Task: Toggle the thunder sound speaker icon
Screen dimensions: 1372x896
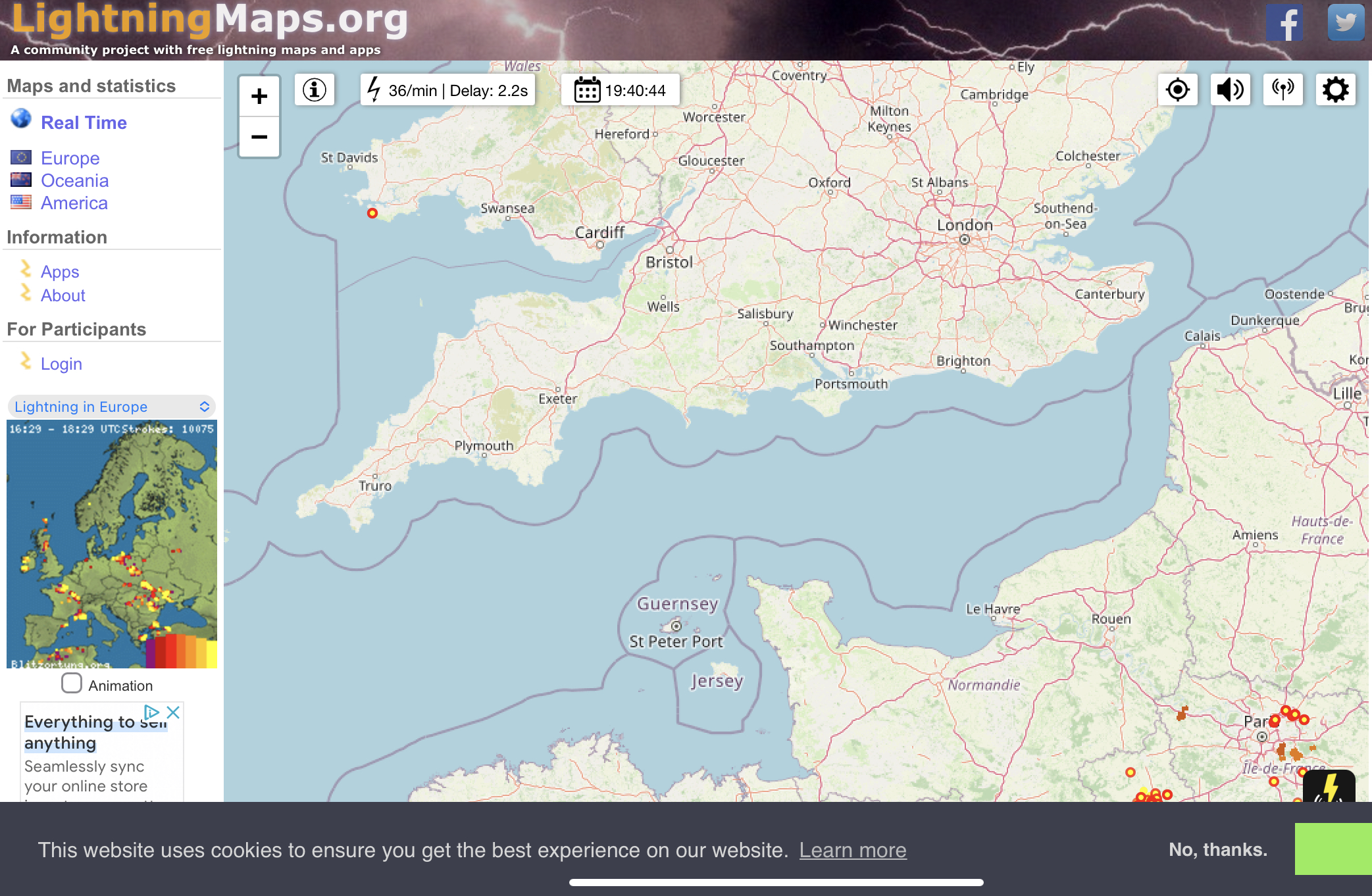Action: click(x=1230, y=89)
